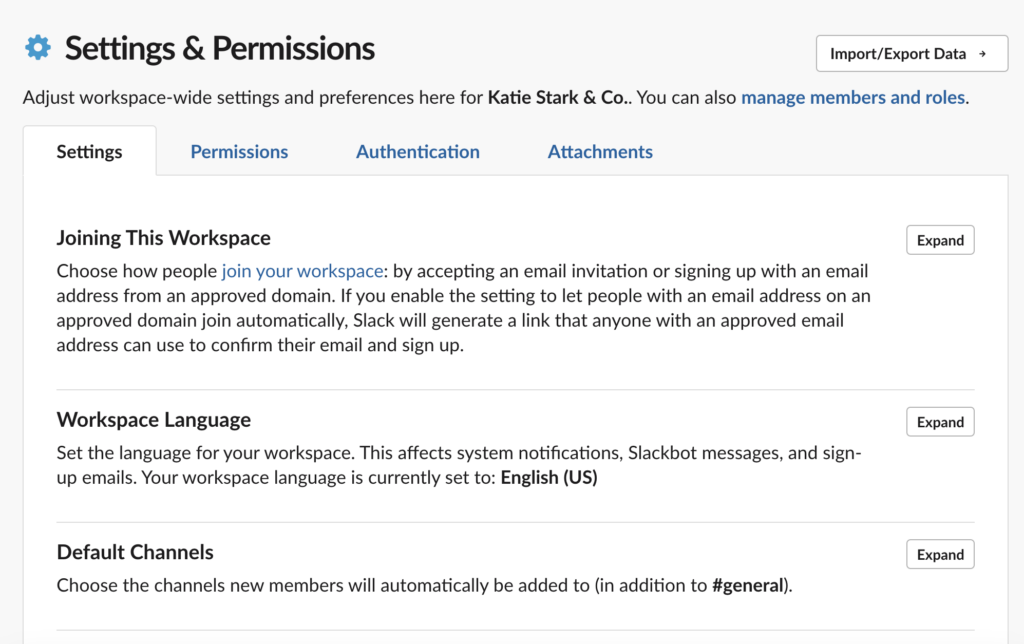This screenshot has height=644, width=1024.
Task: Open the Authentication tab
Action: 418,152
